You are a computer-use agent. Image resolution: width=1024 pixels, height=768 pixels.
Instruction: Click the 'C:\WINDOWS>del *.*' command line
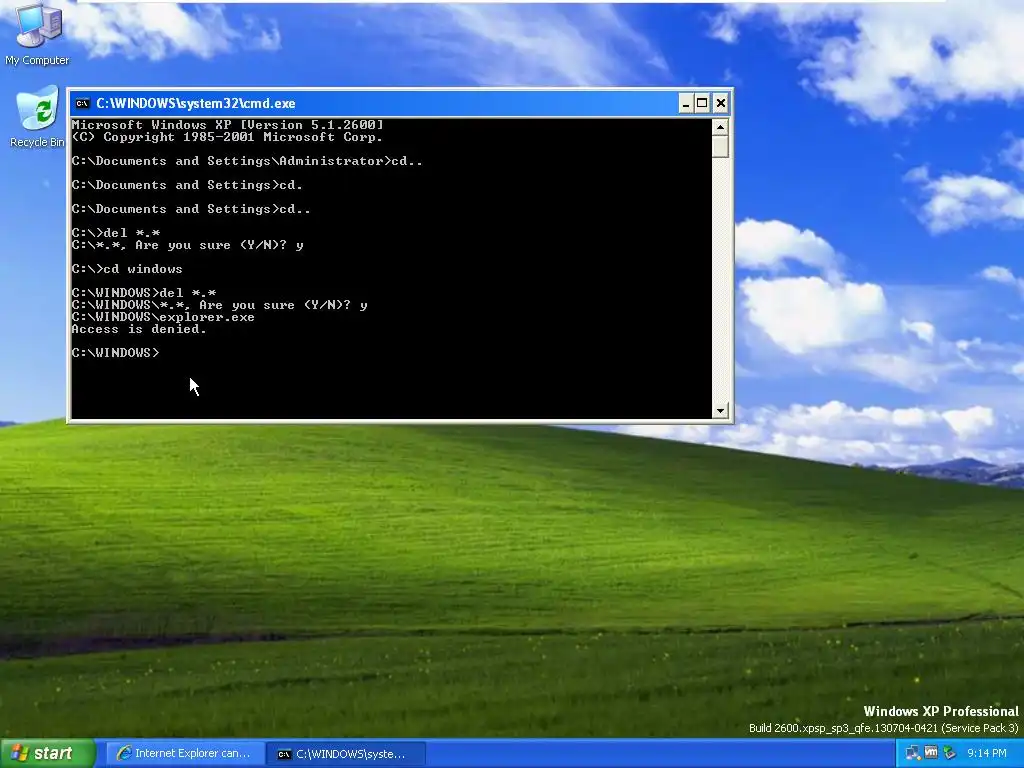tap(144, 293)
